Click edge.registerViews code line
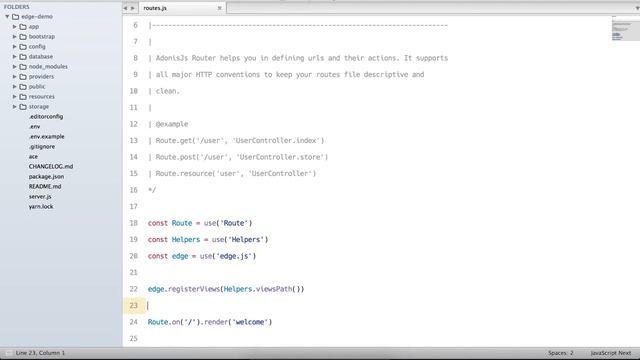The height and width of the screenshot is (360, 640). [x=226, y=289]
